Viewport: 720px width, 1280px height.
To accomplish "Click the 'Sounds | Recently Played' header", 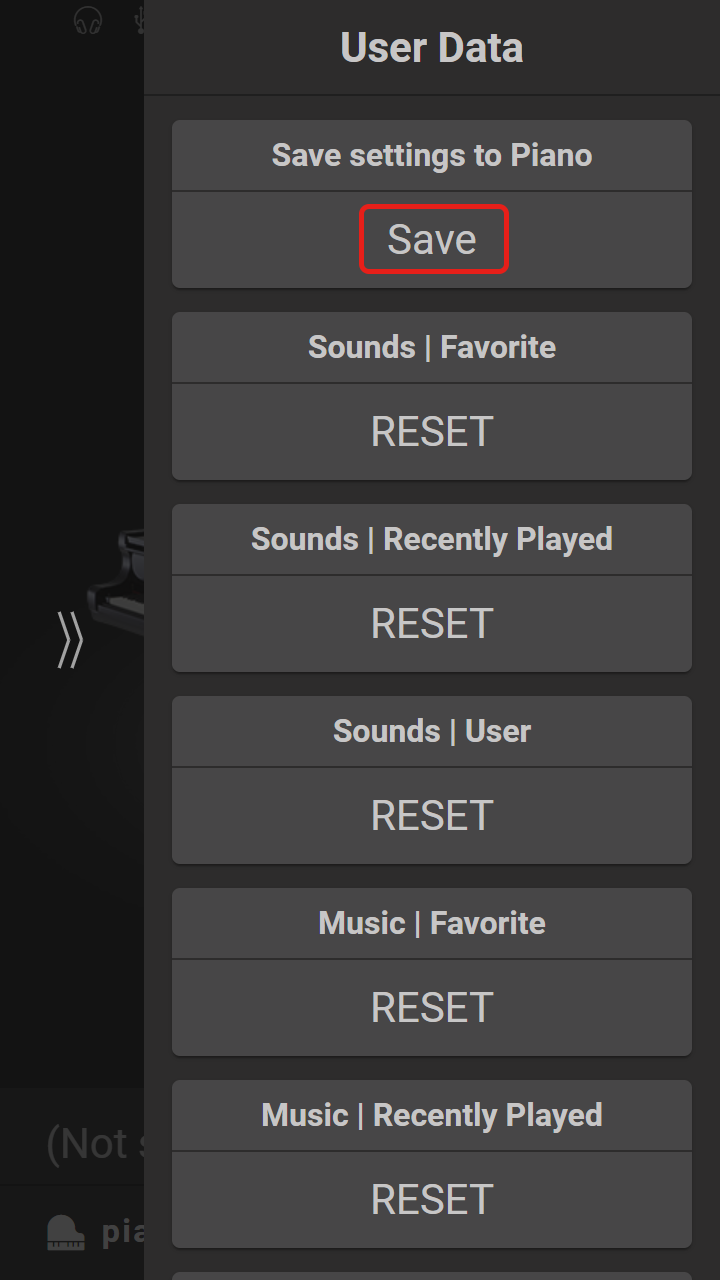I will 432,540.
